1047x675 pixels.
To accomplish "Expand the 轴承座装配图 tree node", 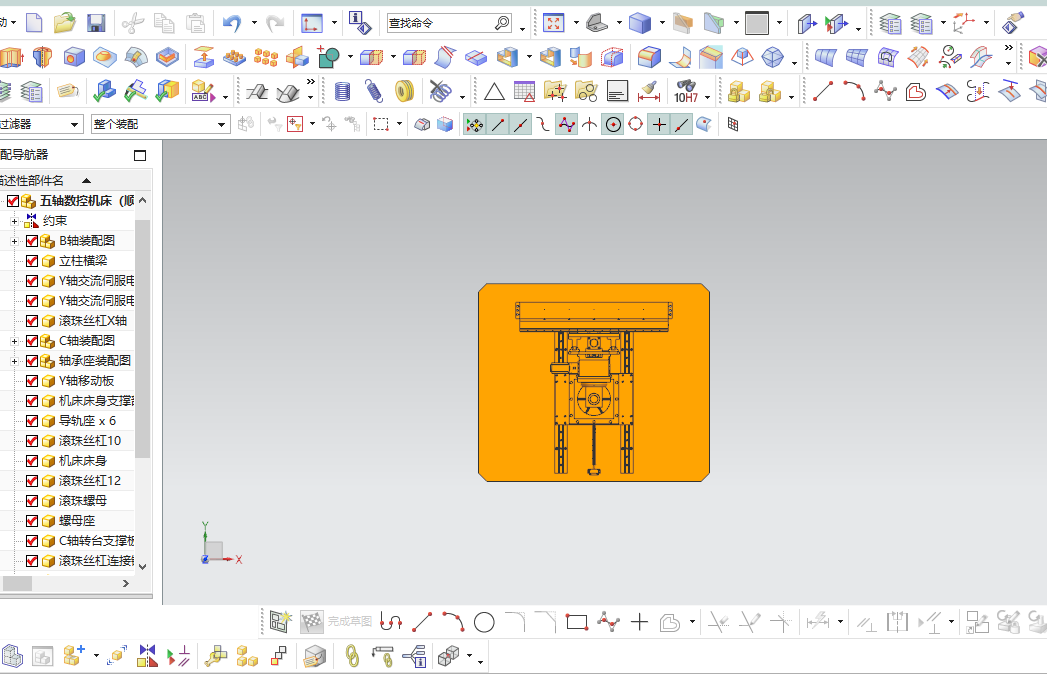I will click(x=15, y=361).
